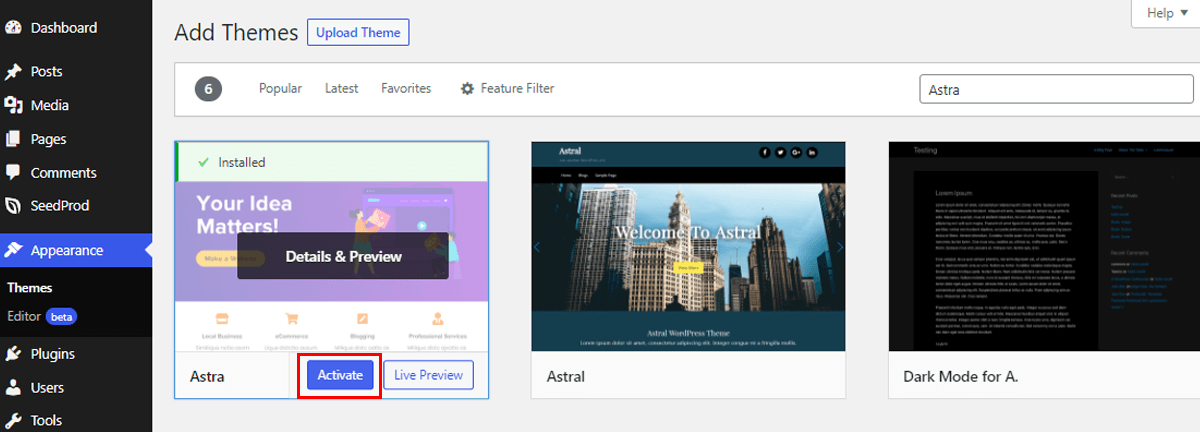This screenshot has height=432, width=1200.
Task: Open Plugins menu item
Action: pos(76,354)
